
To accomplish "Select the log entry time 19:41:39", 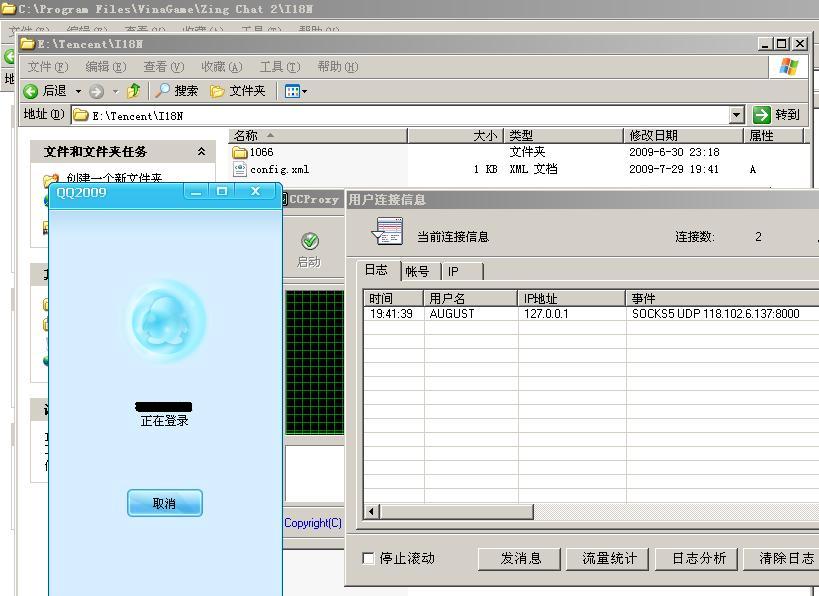I will tap(391, 314).
